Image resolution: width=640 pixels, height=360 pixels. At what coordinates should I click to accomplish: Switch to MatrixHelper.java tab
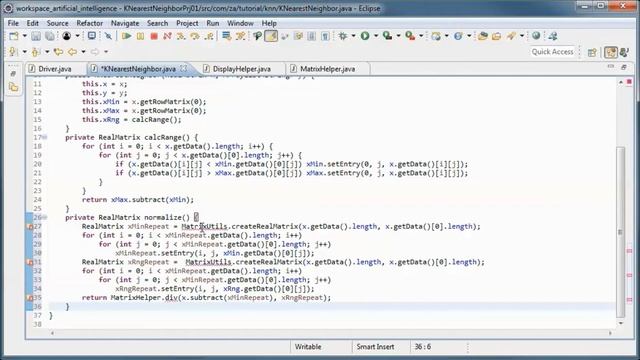[x=327, y=69]
